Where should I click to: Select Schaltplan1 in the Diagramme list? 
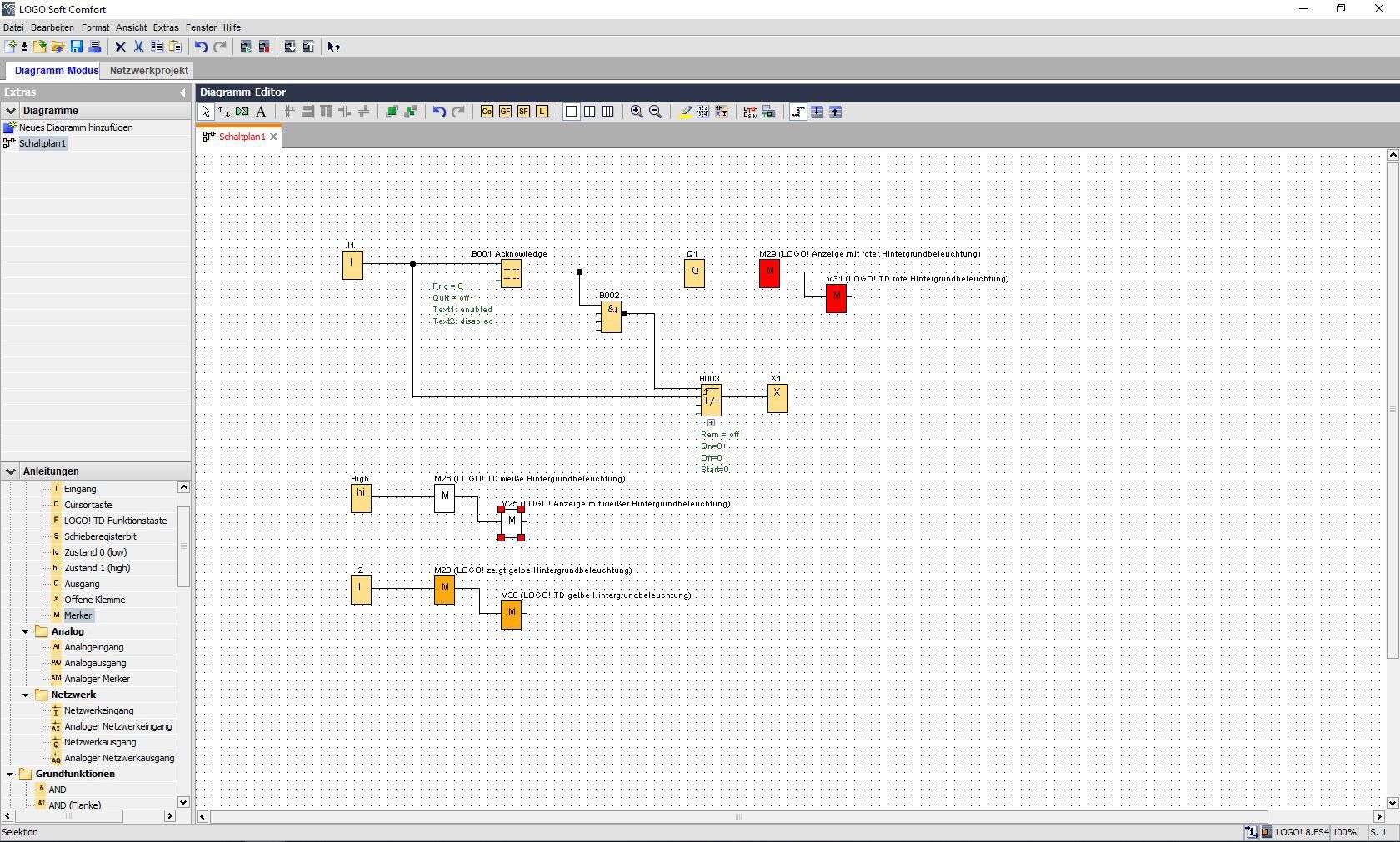pyautogui.click(x=42, y=143)
